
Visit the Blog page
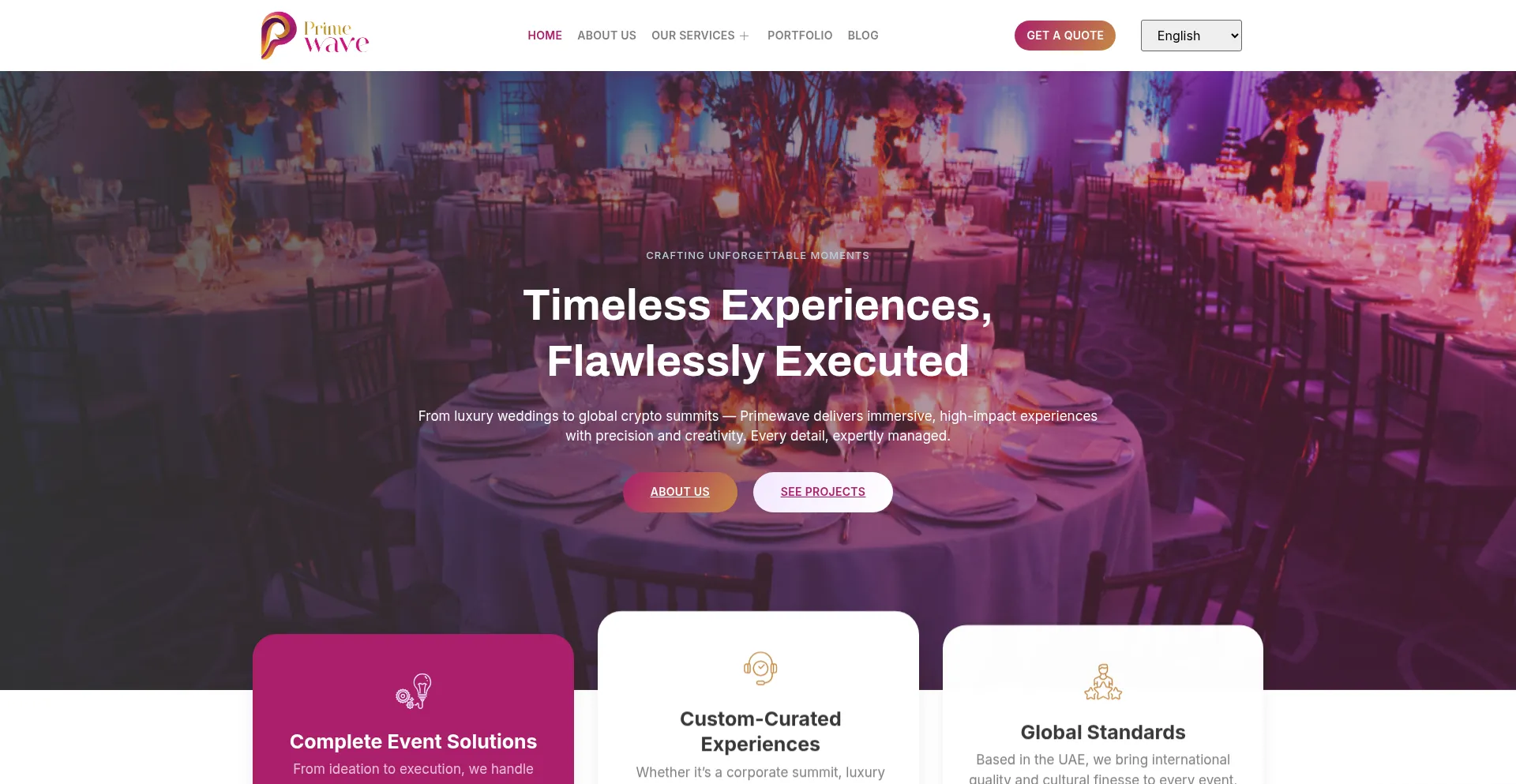click(862, 36)
